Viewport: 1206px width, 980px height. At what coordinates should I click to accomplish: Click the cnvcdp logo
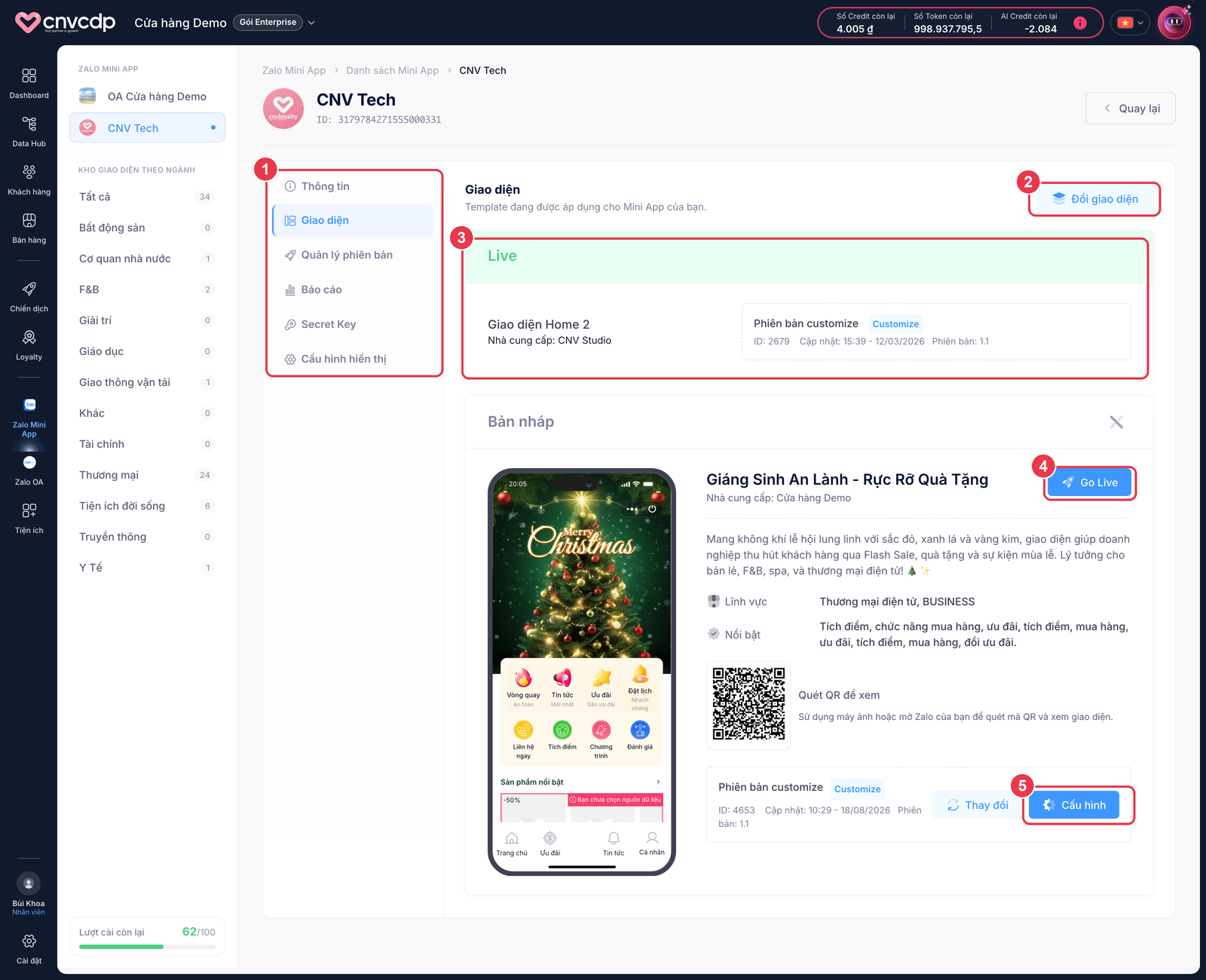coord(66,23)
